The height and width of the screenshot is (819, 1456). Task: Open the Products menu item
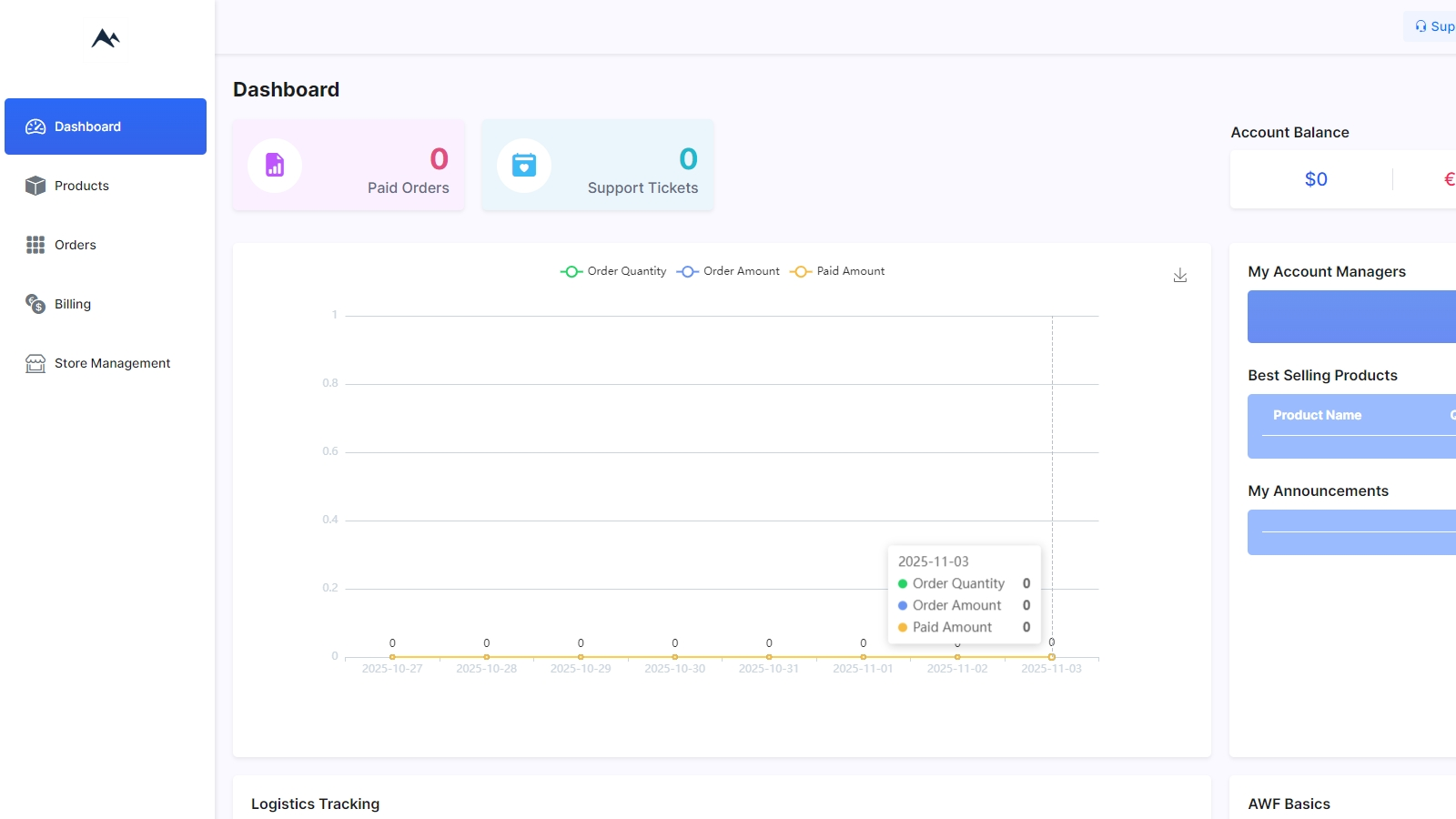point(106,186)
